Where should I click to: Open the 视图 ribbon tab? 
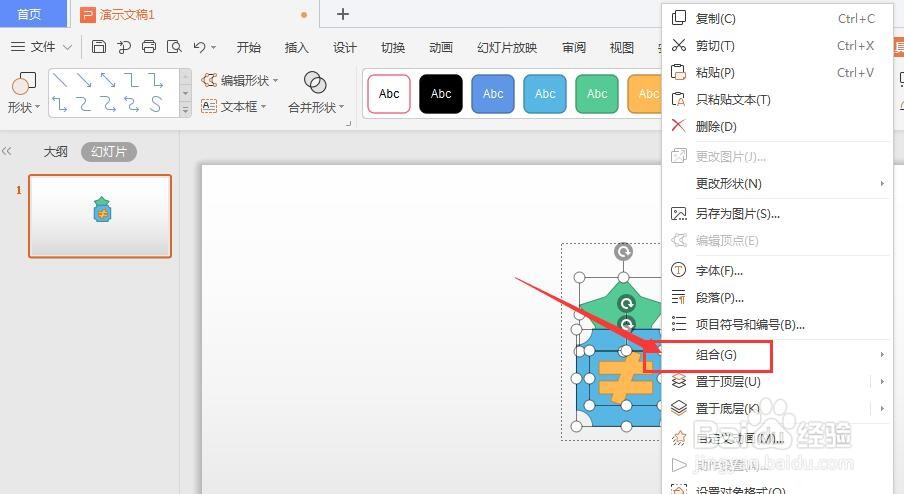622,47
